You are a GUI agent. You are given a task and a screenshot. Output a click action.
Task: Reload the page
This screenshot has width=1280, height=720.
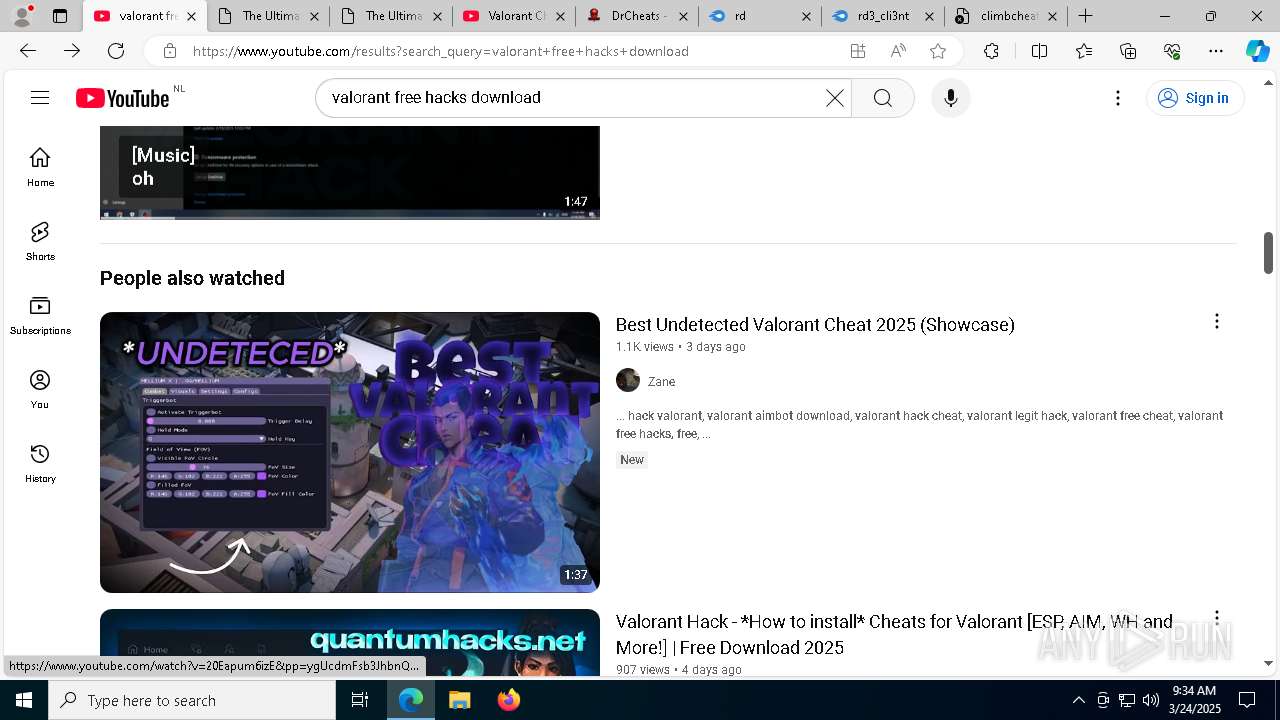pos(116,51)
